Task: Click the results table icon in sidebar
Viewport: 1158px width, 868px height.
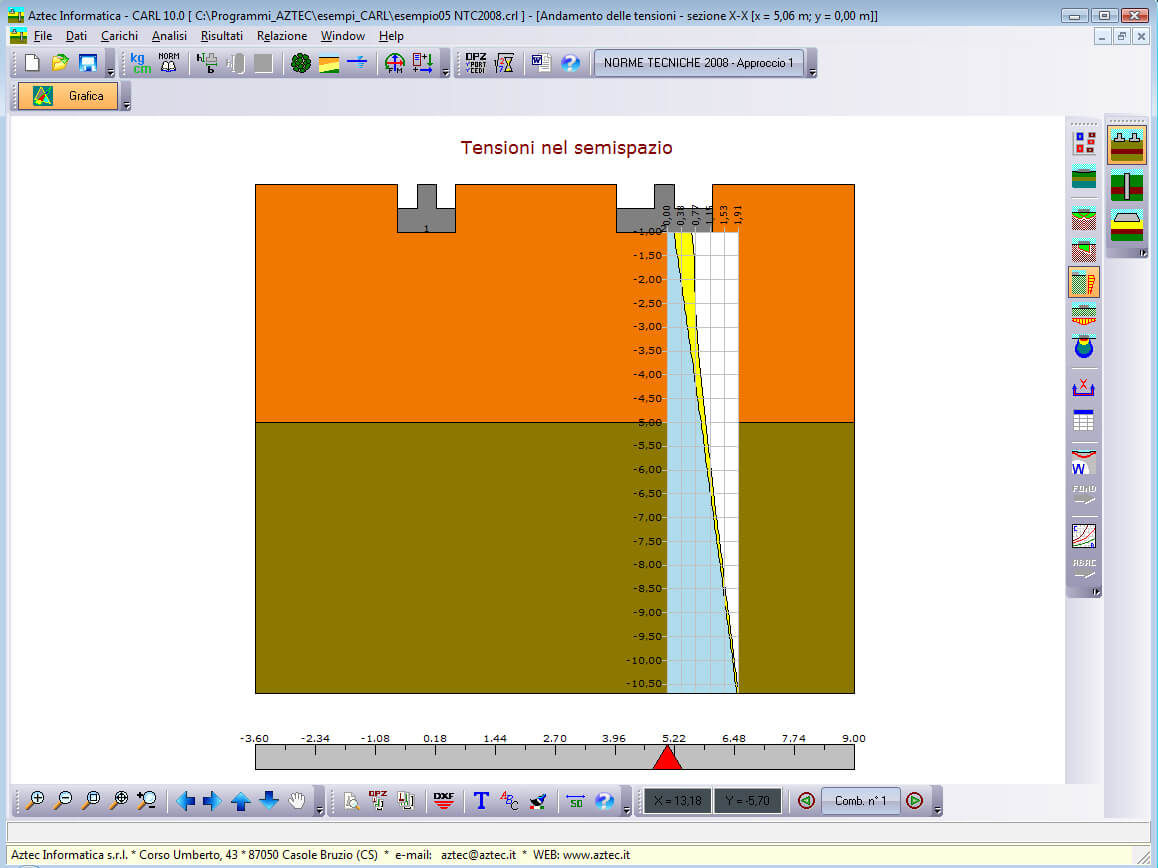Action: (1083, 421)
